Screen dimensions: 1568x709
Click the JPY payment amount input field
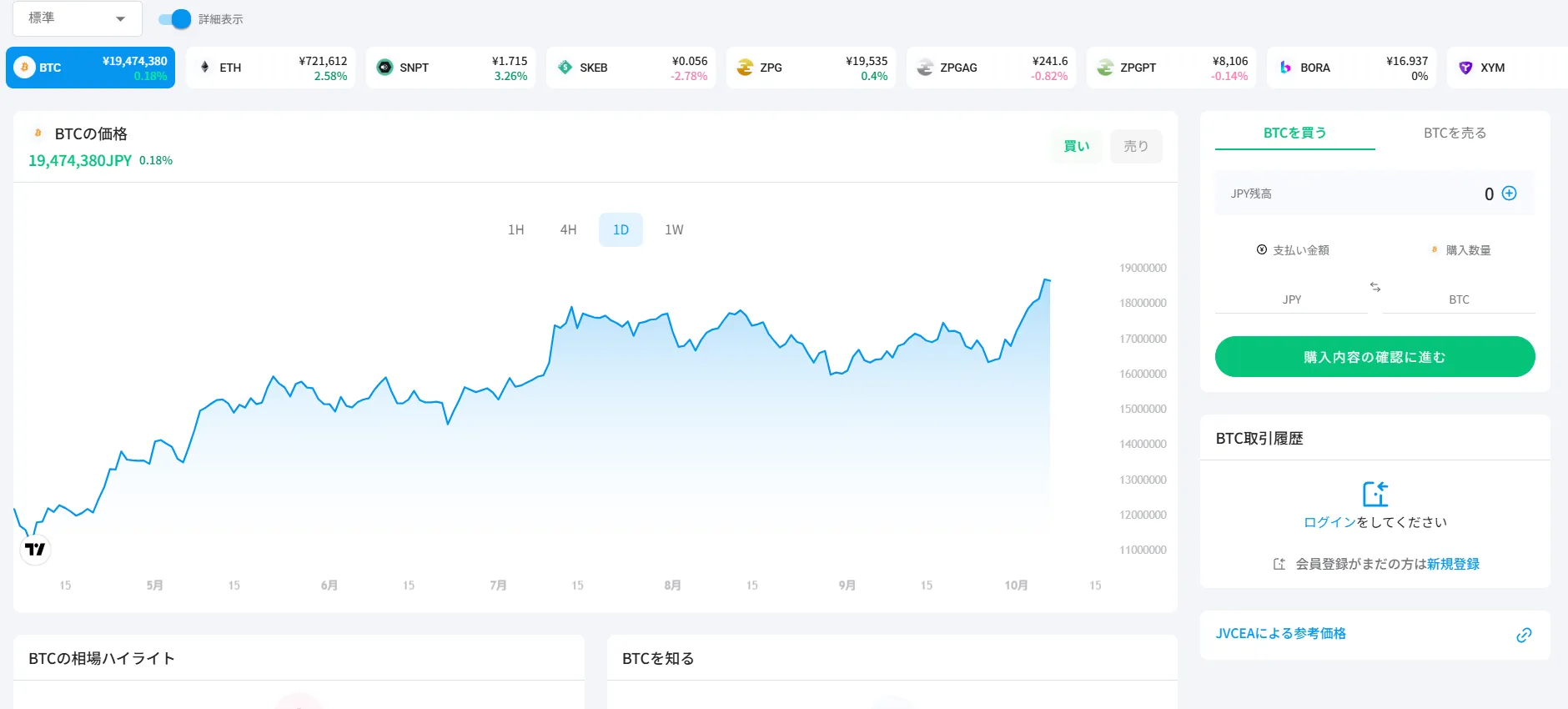coord(1290,299)
